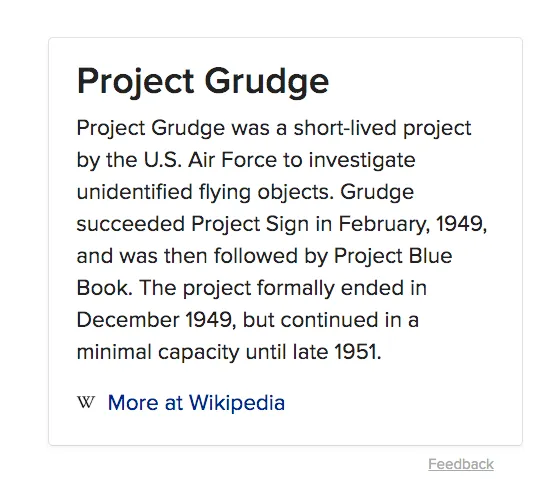Click the word 'Book.' starting the sixth line
544x479 pixels.
(105, 288)
